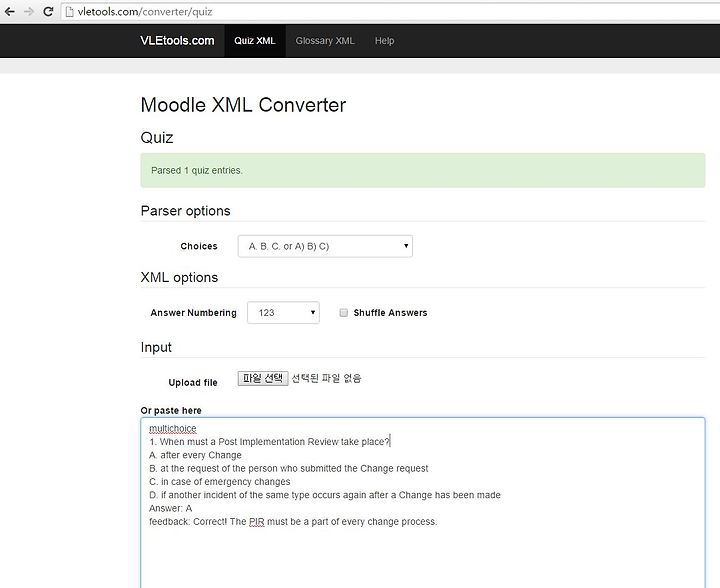Click the 'Quiz' section heading
Image resolution: width=720 pixels, height=588 pixels.
pos(157,138)
